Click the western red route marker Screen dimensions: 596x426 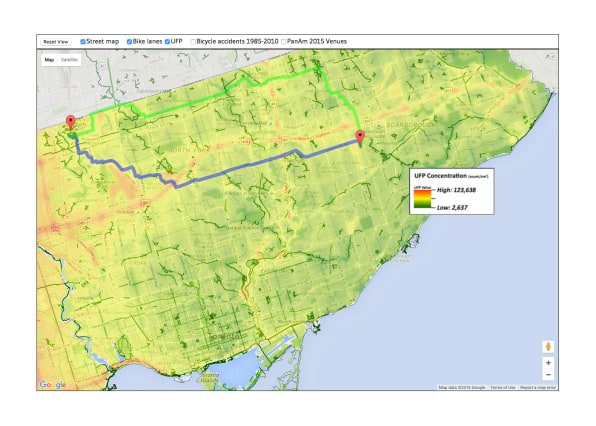(71, 123)
